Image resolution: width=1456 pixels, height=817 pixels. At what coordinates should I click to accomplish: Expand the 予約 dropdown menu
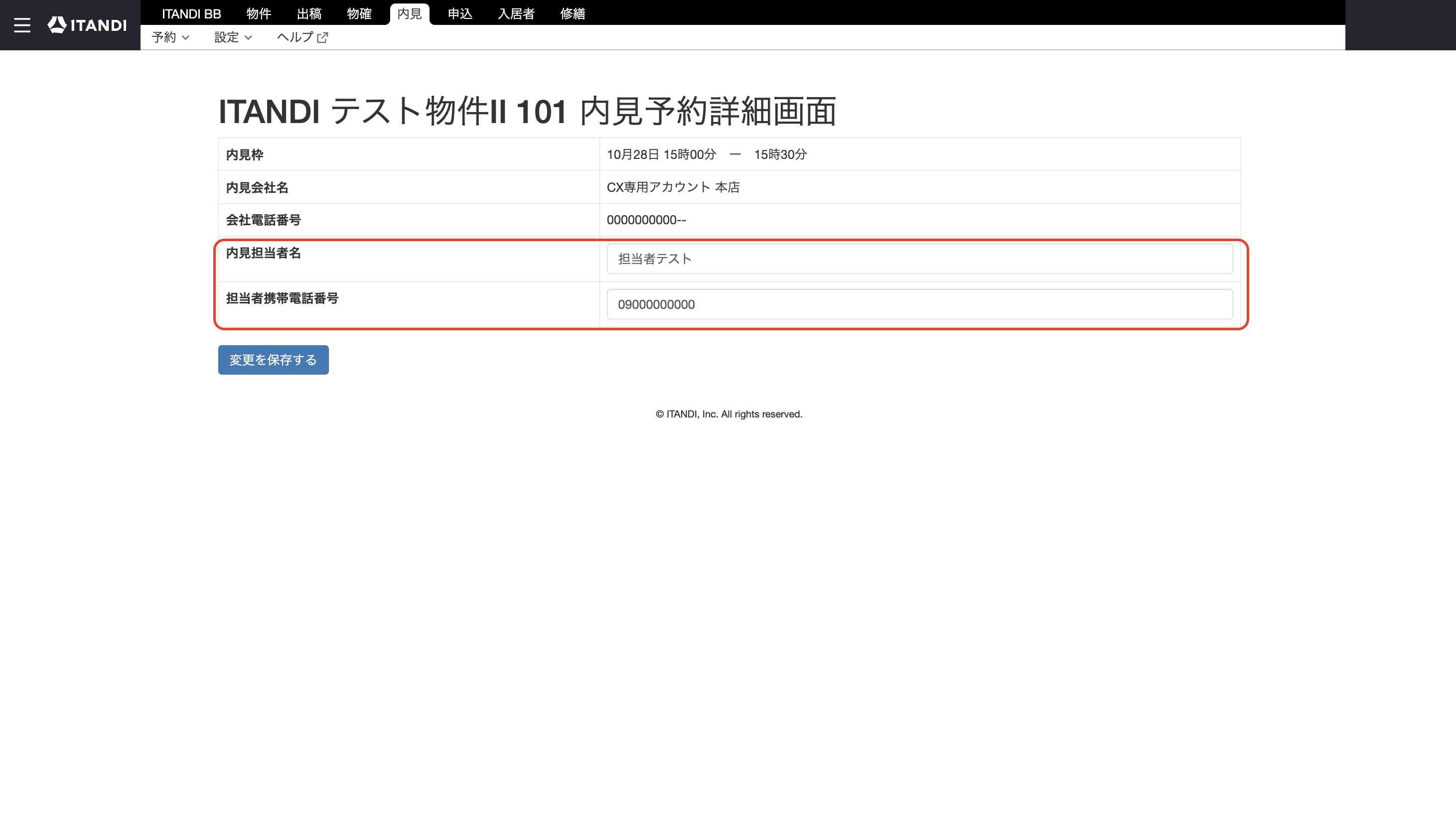[170, 37]
